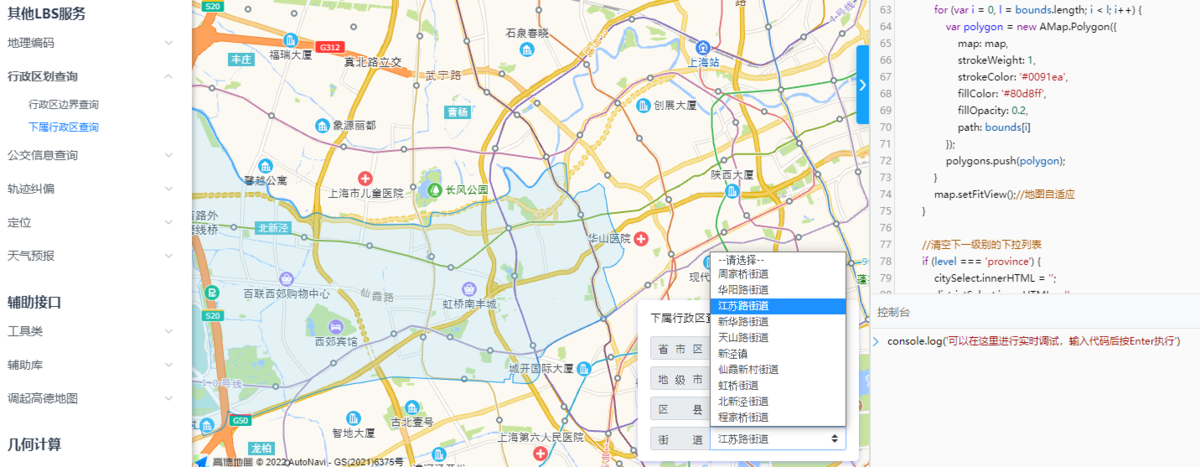Click the console input line
This screenshot has width=1200, height=467.
(x=1033, y=342)
